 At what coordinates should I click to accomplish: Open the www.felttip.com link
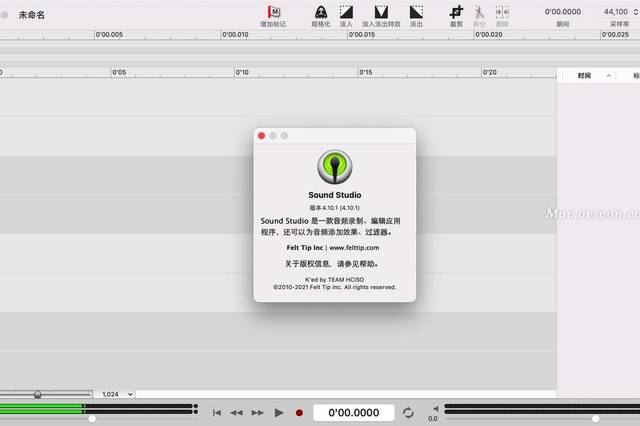pos(354,248)
